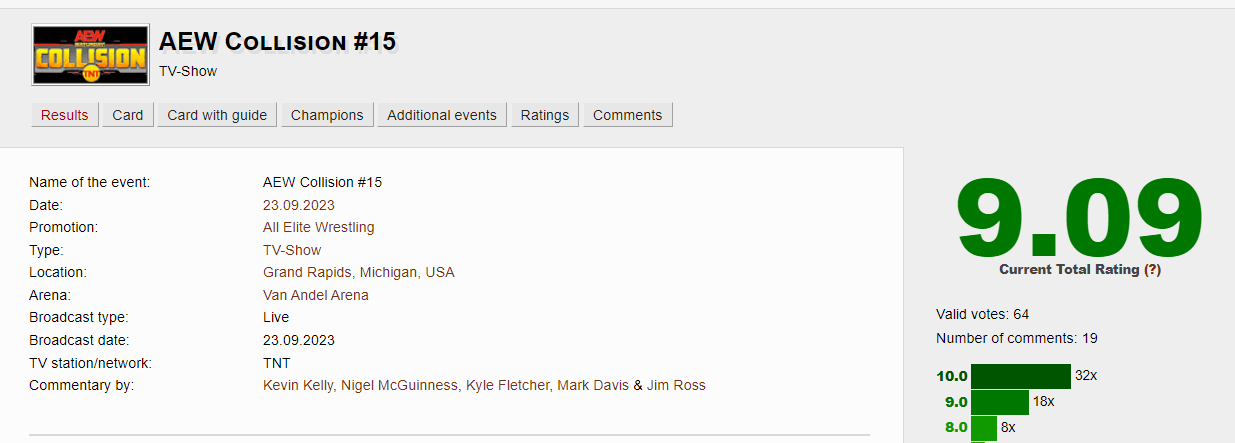Click the Mark Davis commentator link

pyautogui.click(x=594, y=385)
